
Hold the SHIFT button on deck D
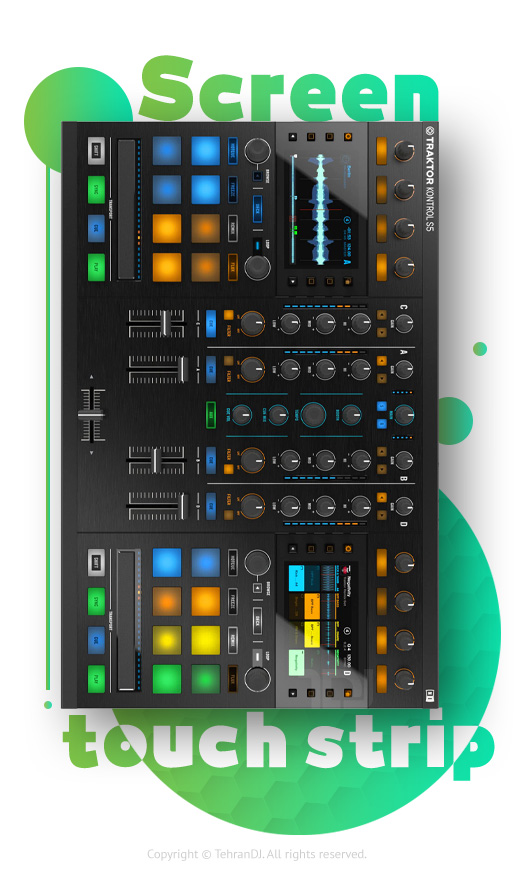(x=96, y=563)
